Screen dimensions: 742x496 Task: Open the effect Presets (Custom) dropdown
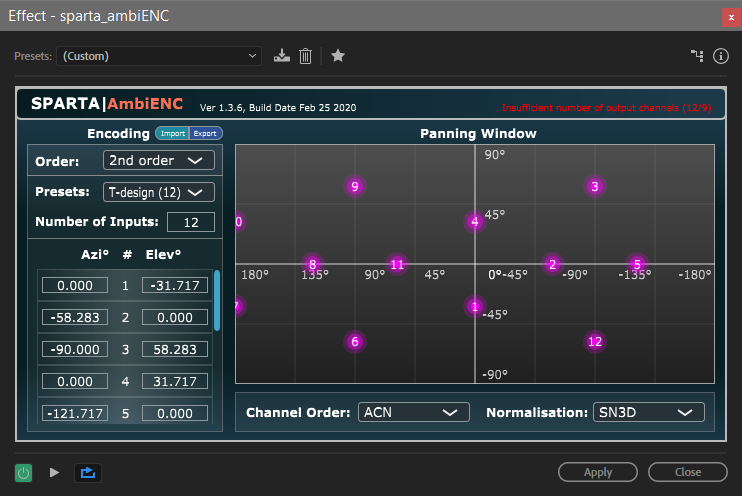[159, 56]
